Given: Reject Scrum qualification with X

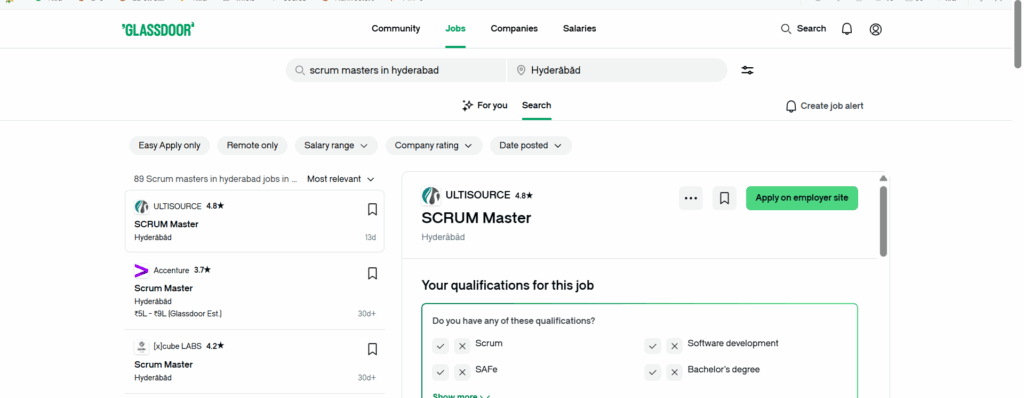Looking at the screenshot, I should [462, 346].
